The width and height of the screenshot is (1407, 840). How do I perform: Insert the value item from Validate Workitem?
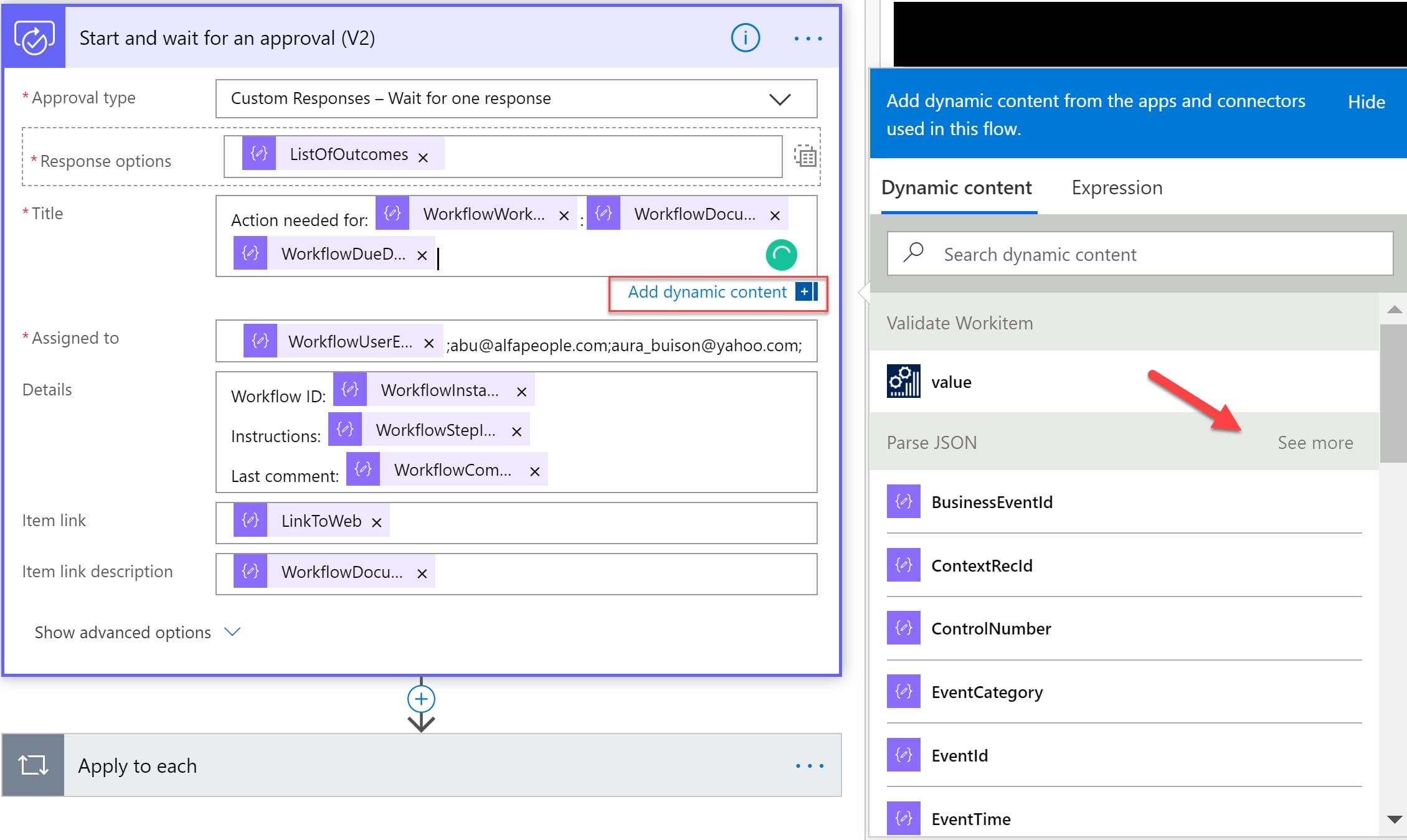(x=951, y=382)
